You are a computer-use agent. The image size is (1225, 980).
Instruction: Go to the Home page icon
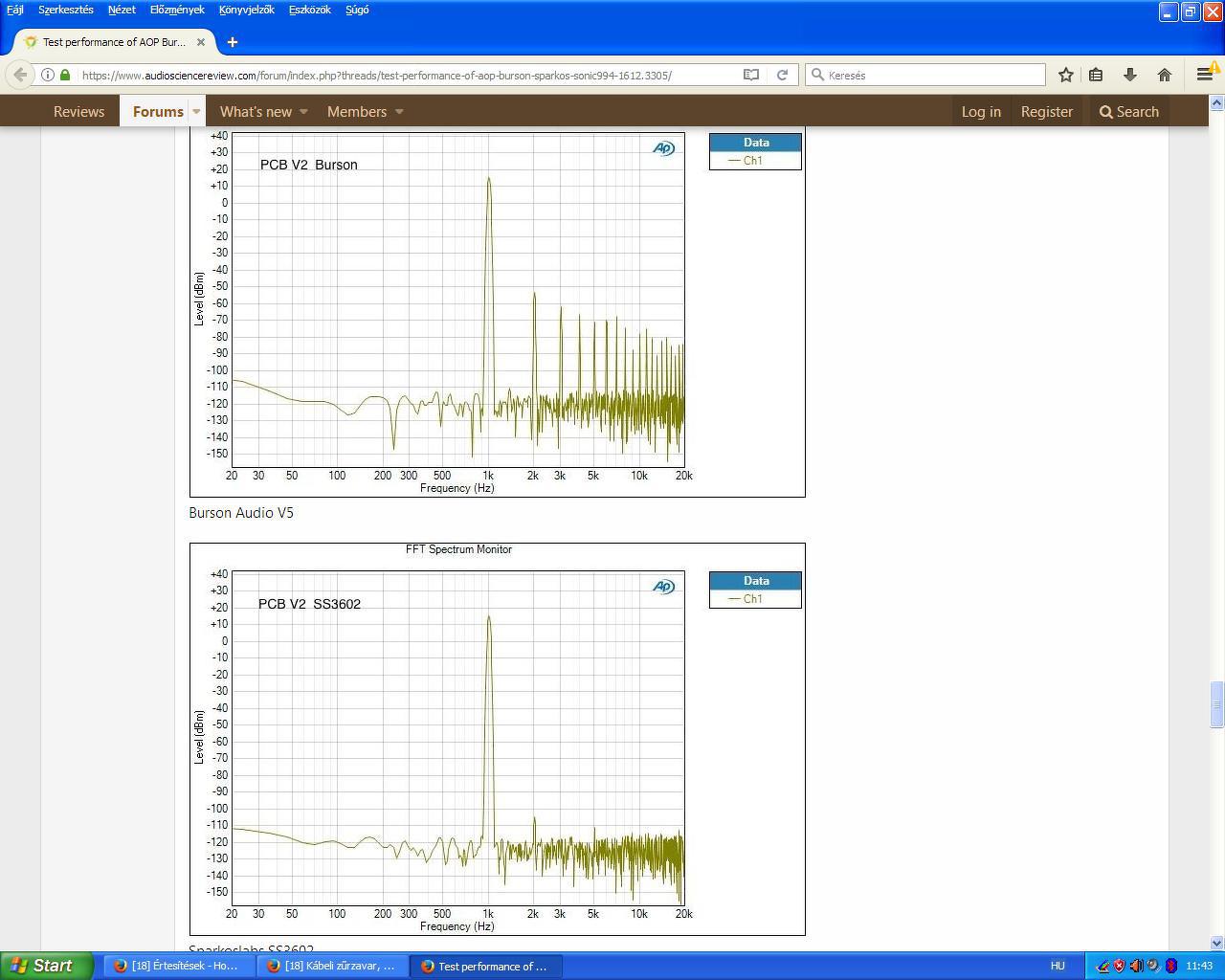click(1165, 75)
